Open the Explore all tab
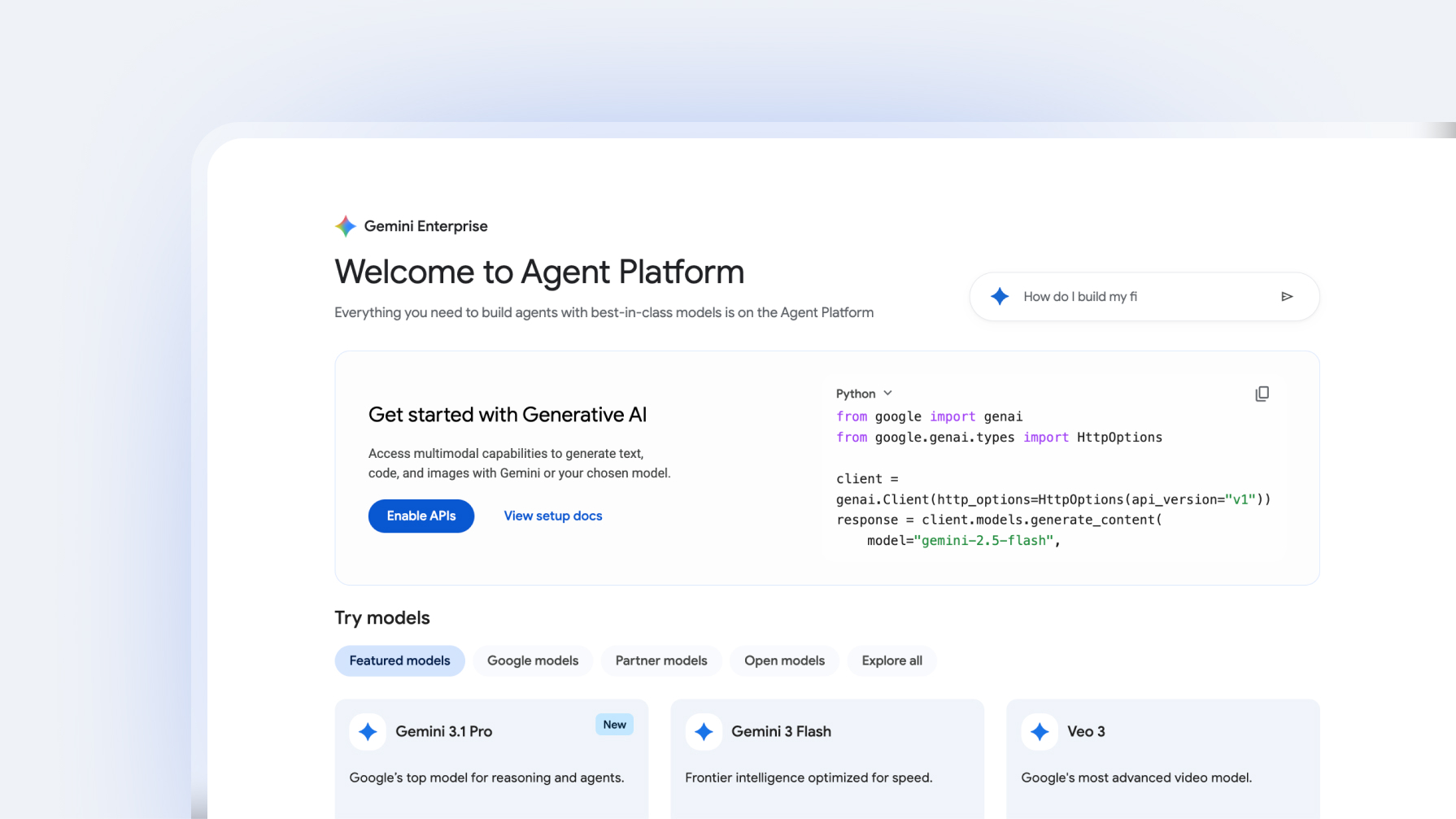 (891, 660)
